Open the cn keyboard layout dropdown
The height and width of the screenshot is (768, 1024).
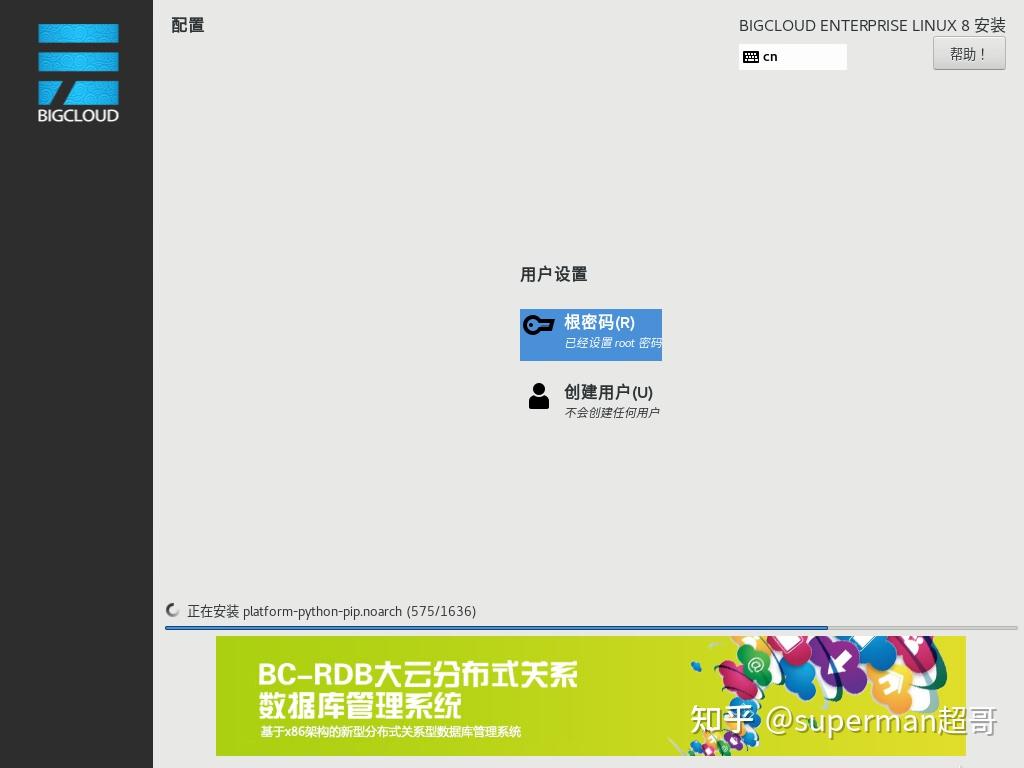click(793, 57)
